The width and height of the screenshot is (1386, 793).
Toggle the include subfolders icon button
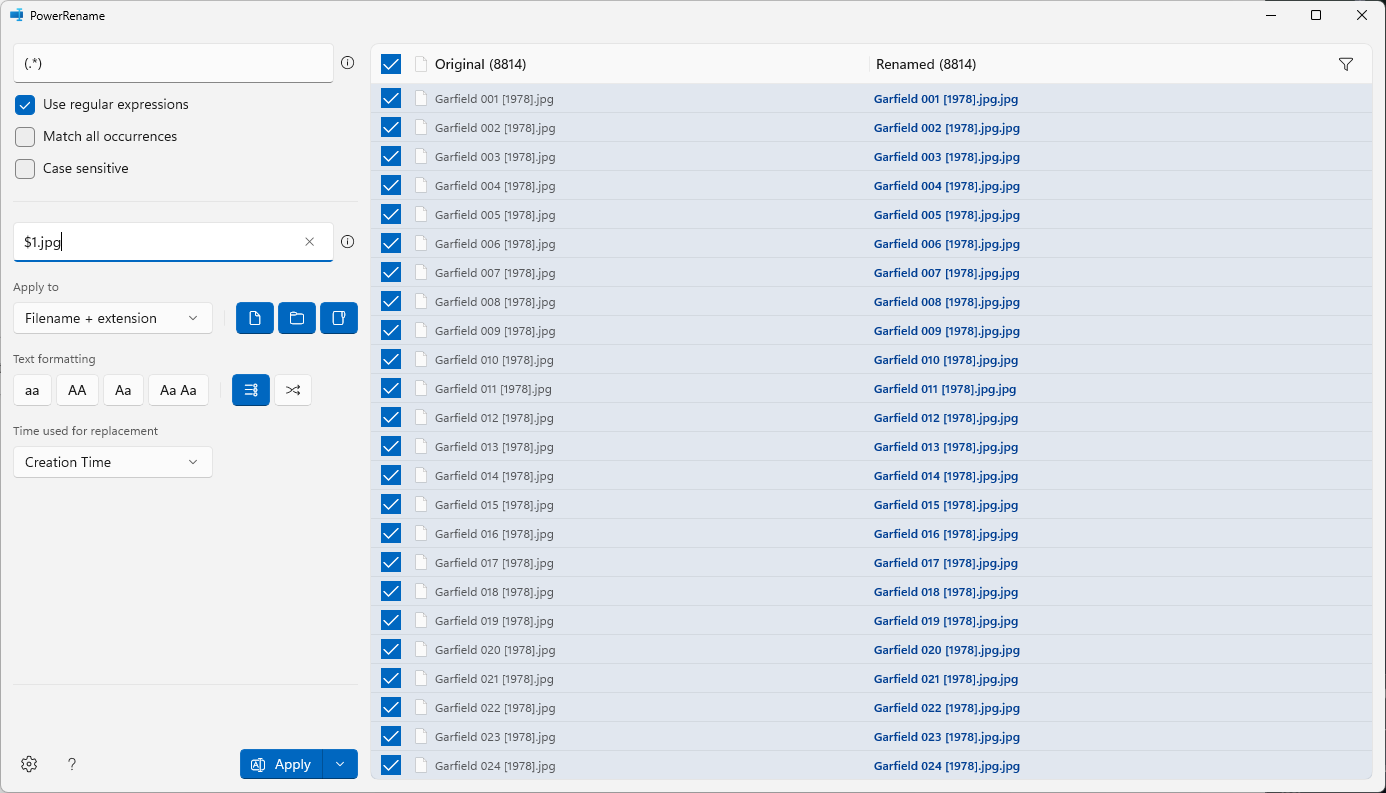pos(339,318)
